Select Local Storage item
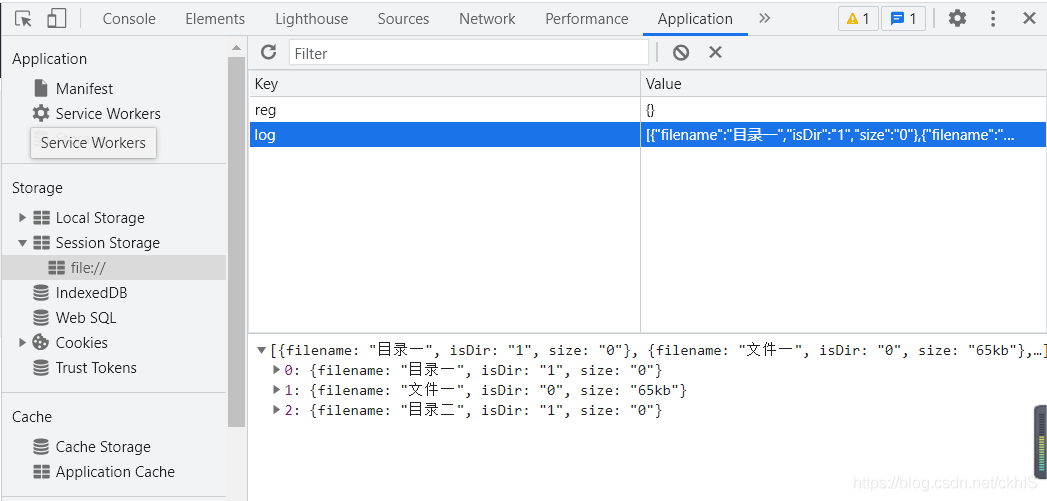This screenshot has width=1047, height=501. click(100, 218)
